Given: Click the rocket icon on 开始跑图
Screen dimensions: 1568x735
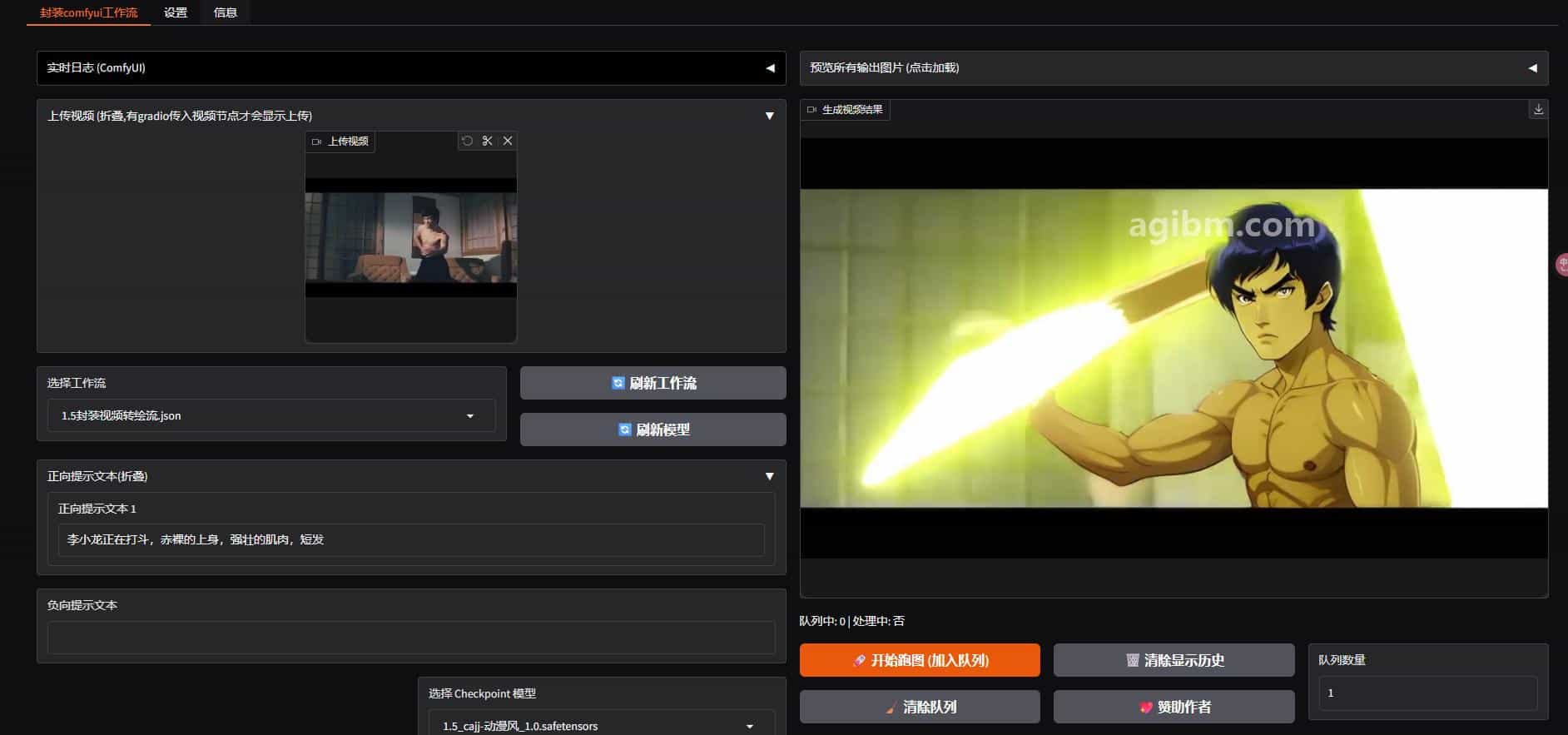Looking at the screenshot, I should point(860,661).
